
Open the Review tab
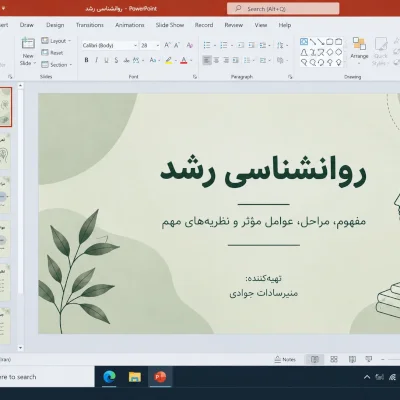(234, 25)
